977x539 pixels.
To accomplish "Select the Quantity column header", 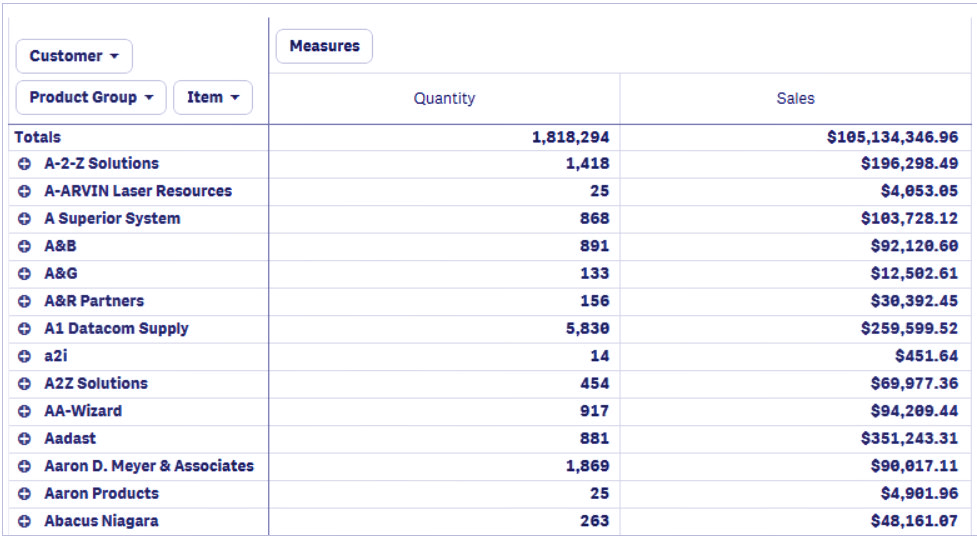I will [x=444, y=98].
